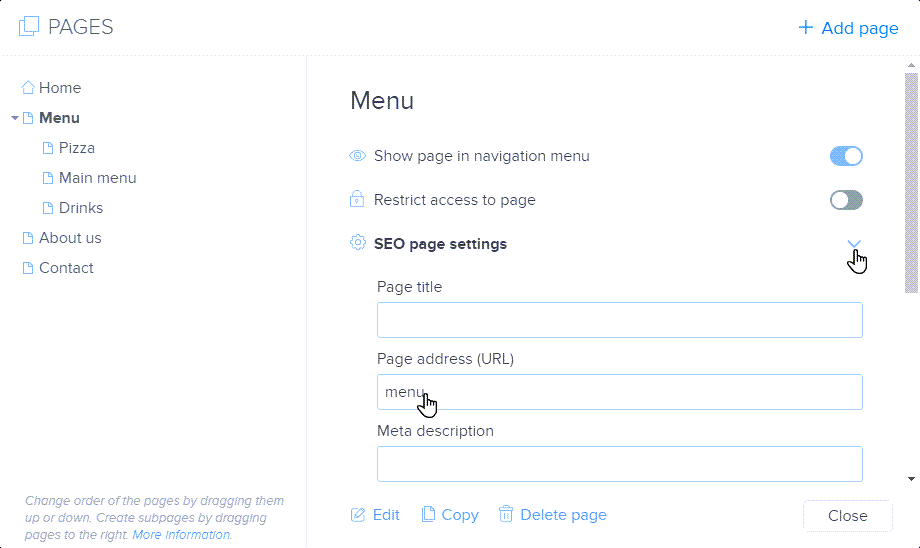The image size is (920, 548).
Task: Click the Add page link text
Action: pos(860,28)
